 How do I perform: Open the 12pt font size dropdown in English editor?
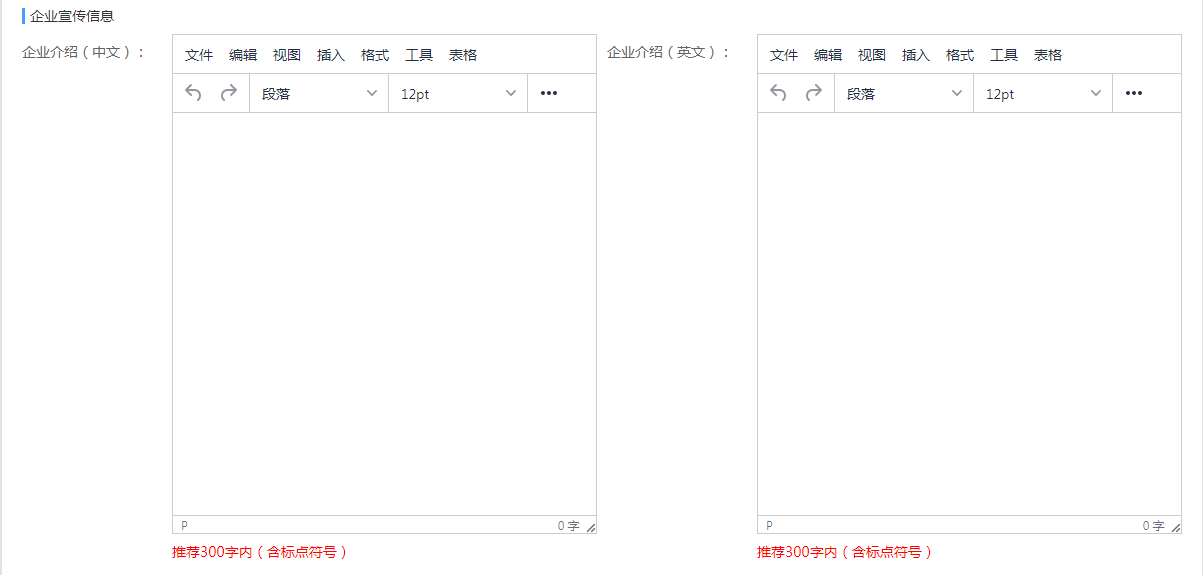[1043, 93]
